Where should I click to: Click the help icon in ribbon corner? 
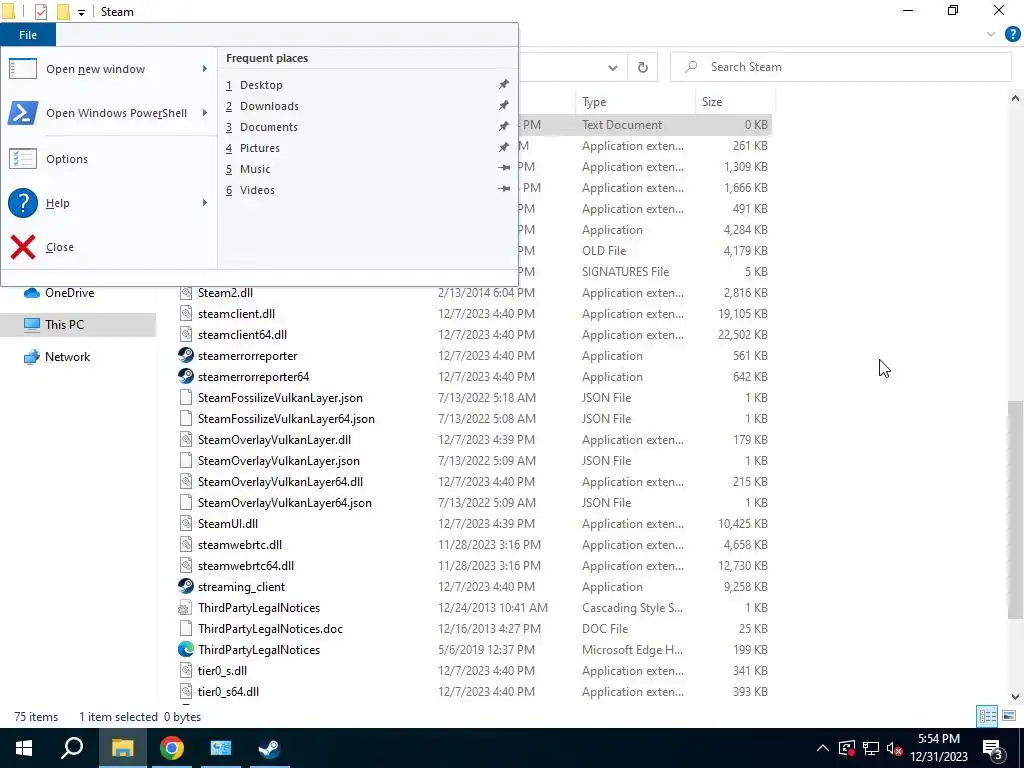pos(1012,34)
